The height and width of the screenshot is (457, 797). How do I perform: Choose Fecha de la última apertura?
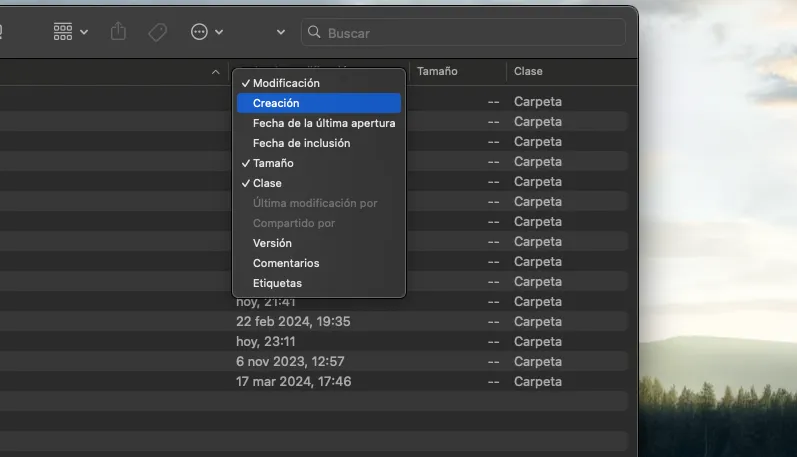pos(323,123)
